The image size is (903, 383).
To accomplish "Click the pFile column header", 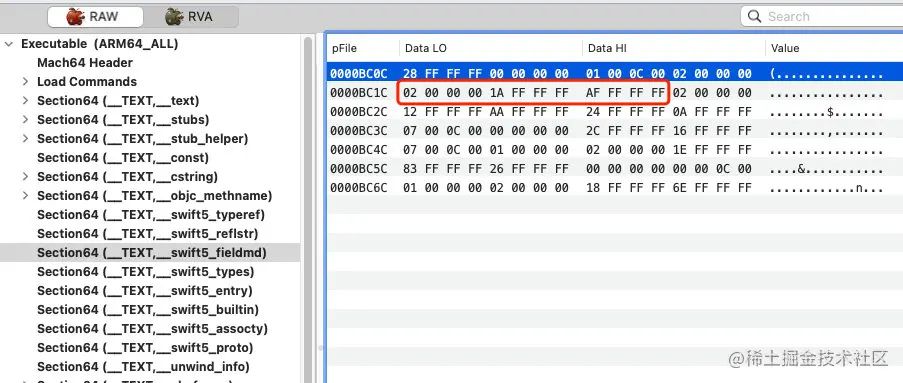I will coord(363,48).
